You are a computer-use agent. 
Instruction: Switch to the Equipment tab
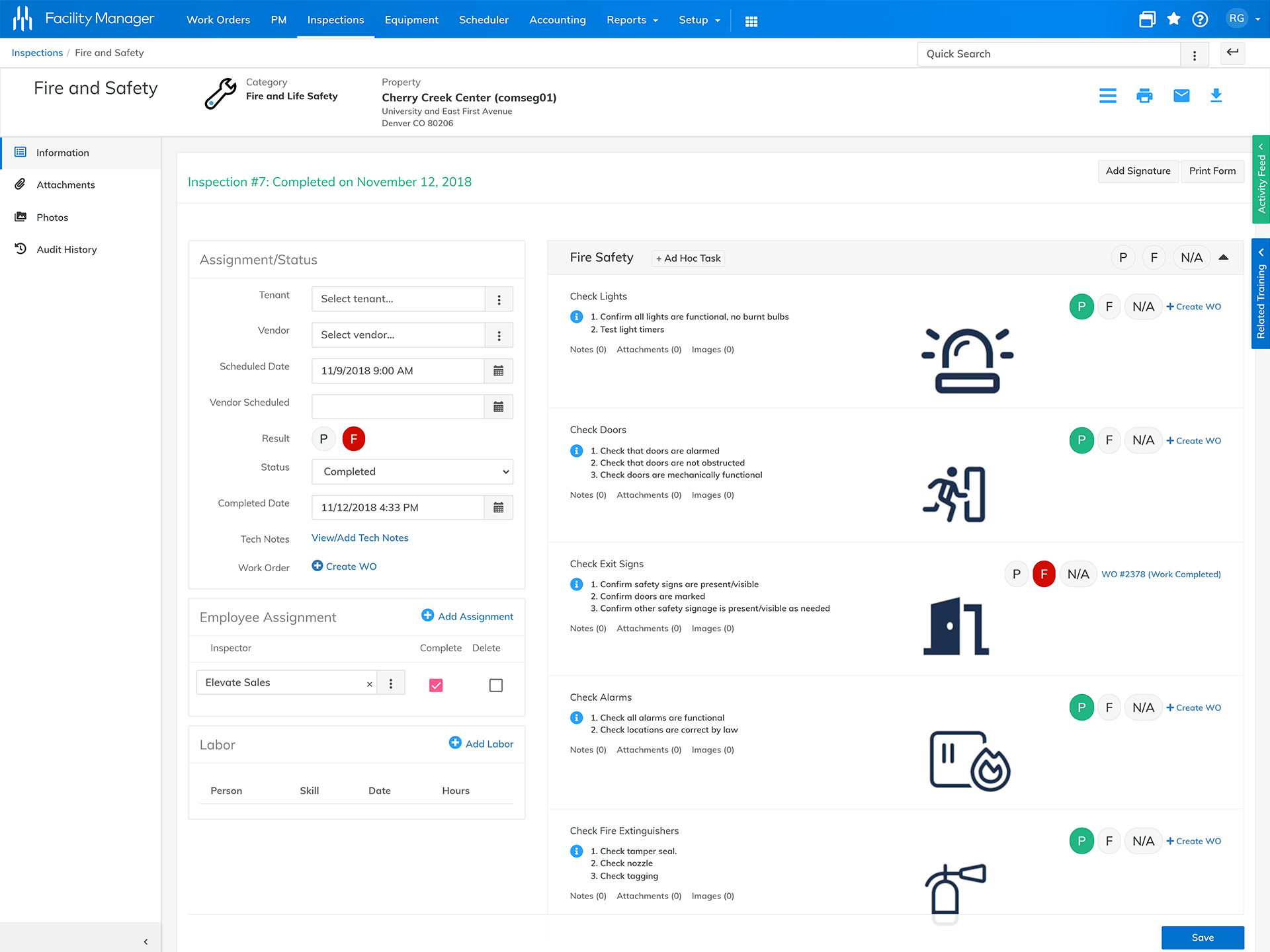pos(411,20)
